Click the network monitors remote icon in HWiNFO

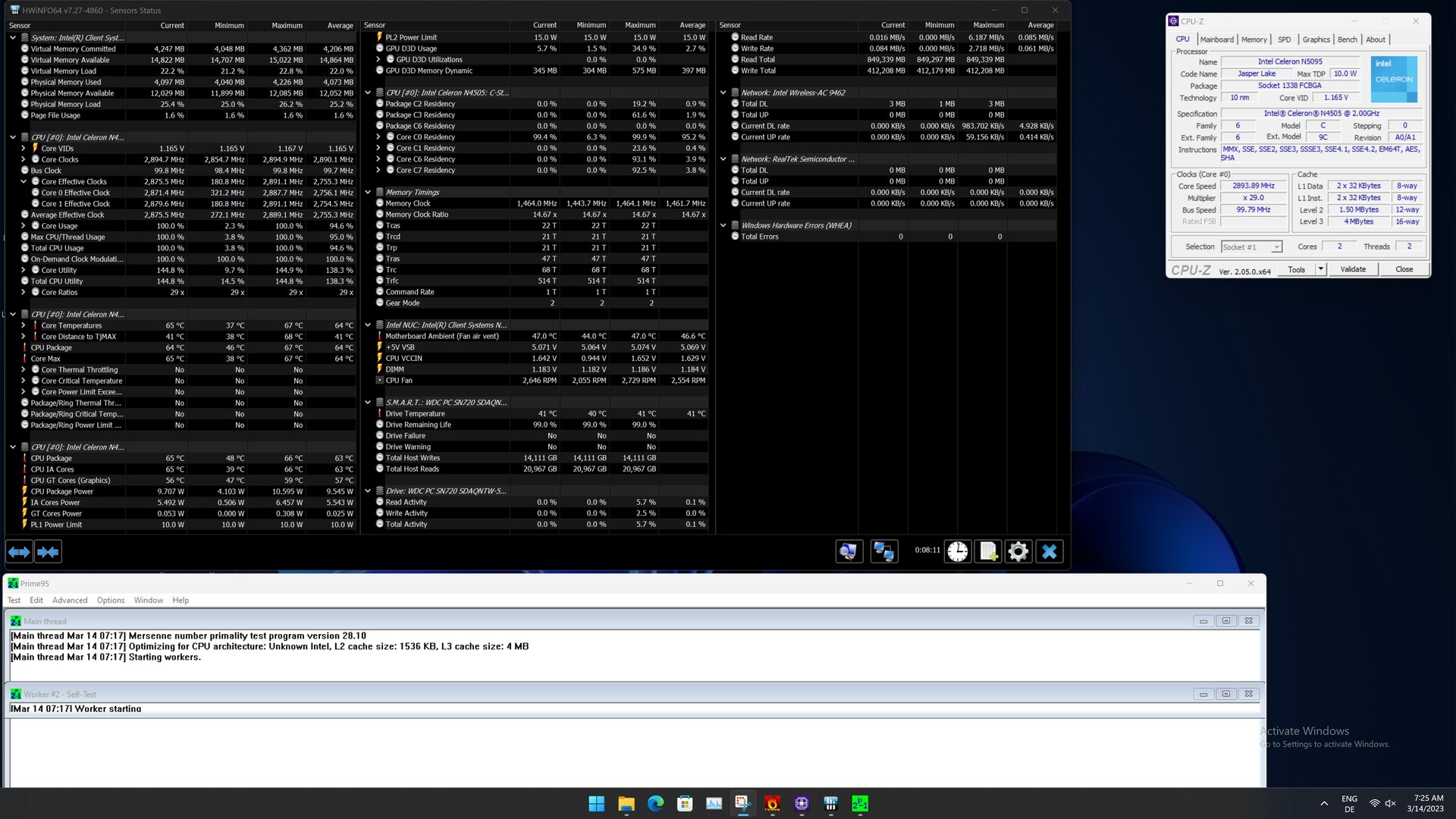(x=884, y=552)
